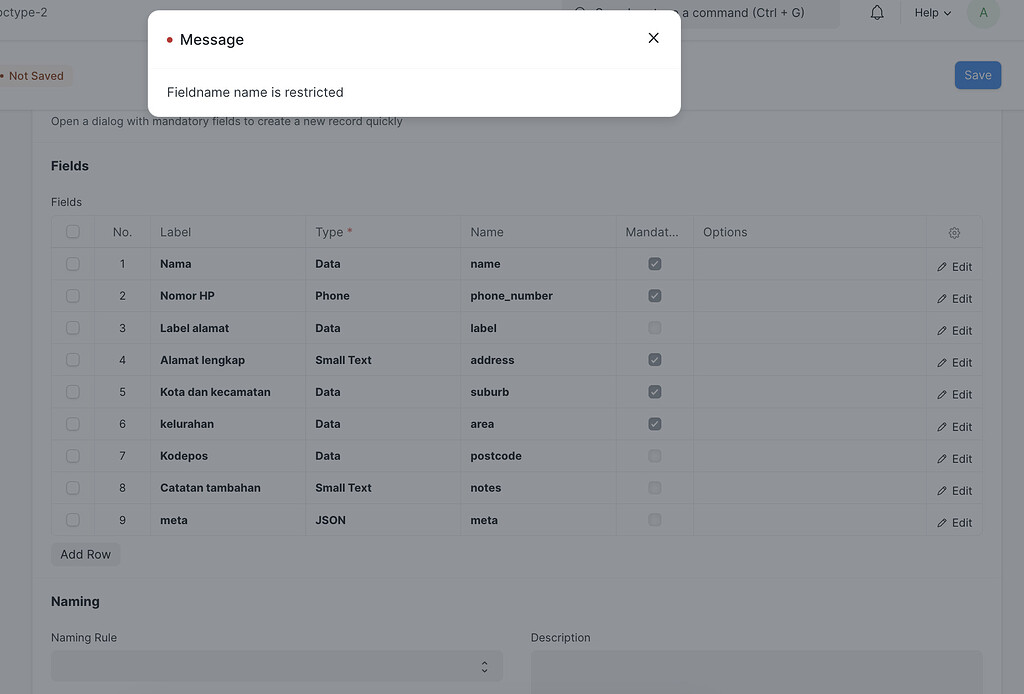Click the search icon in the command bar
This screenshot has height=694, width=1024.
pos(580,12)
